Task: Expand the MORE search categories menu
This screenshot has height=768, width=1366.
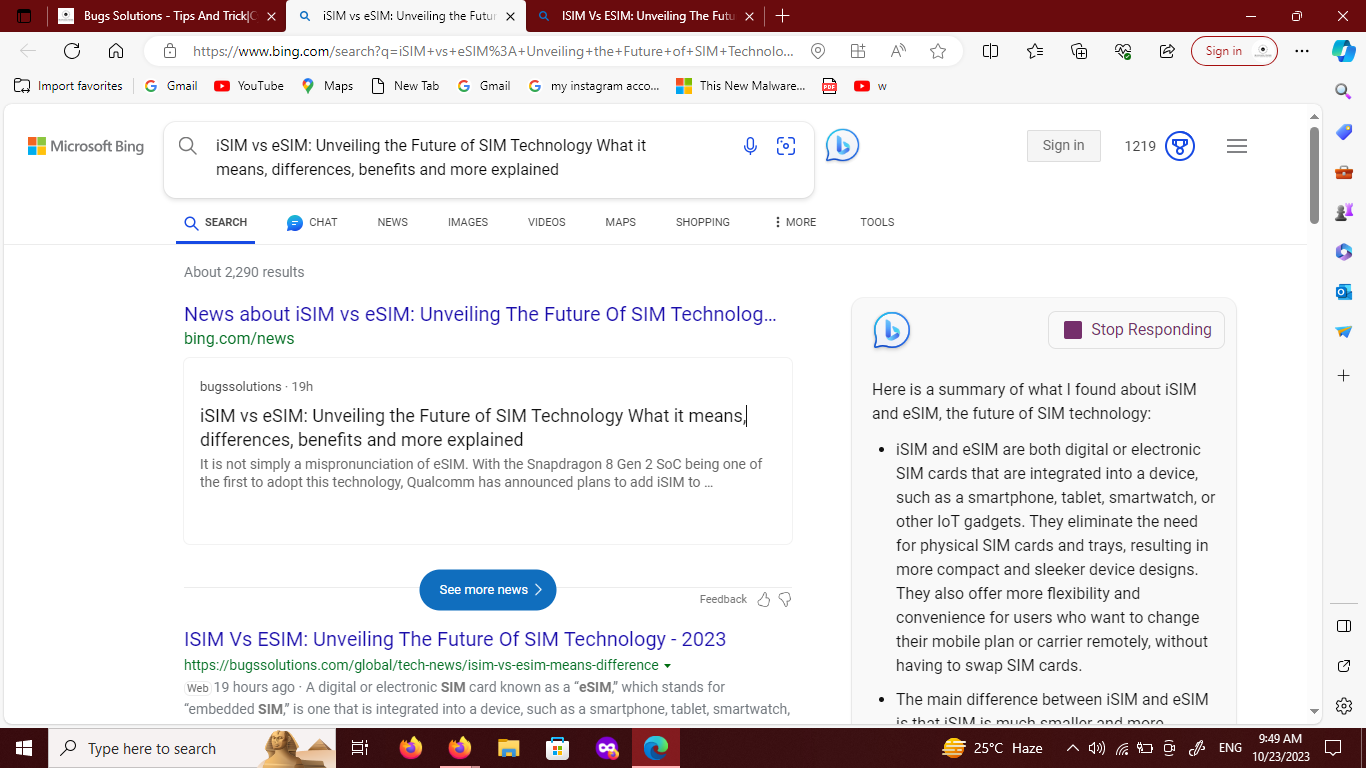Action: 795,222
